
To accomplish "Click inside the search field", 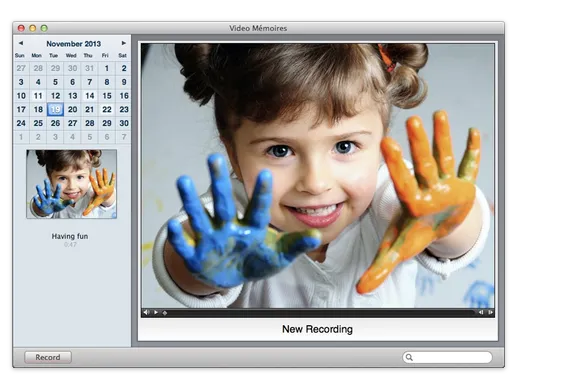I will click(x=447, y=357).
